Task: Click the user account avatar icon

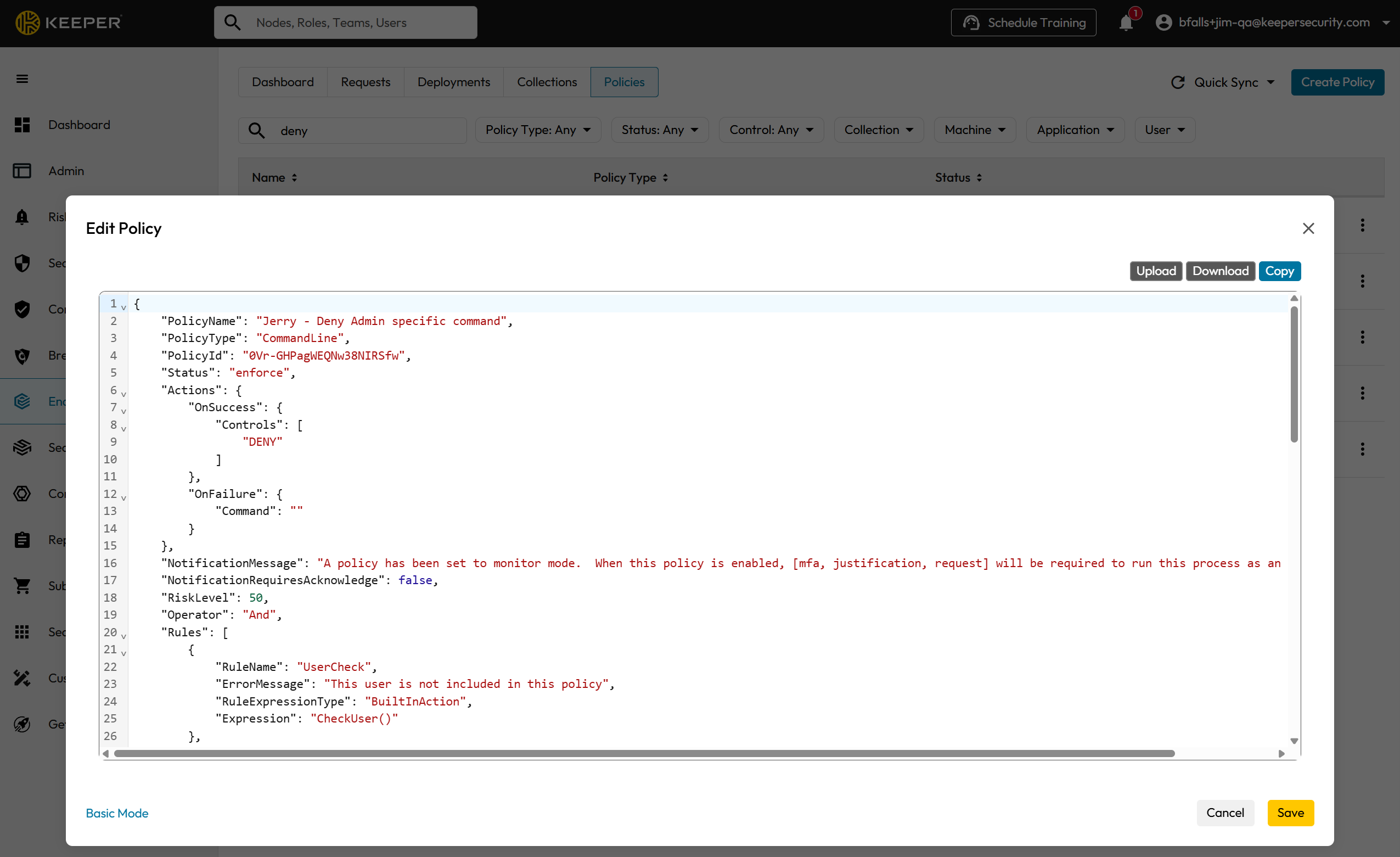Action: coord(1163,23)
